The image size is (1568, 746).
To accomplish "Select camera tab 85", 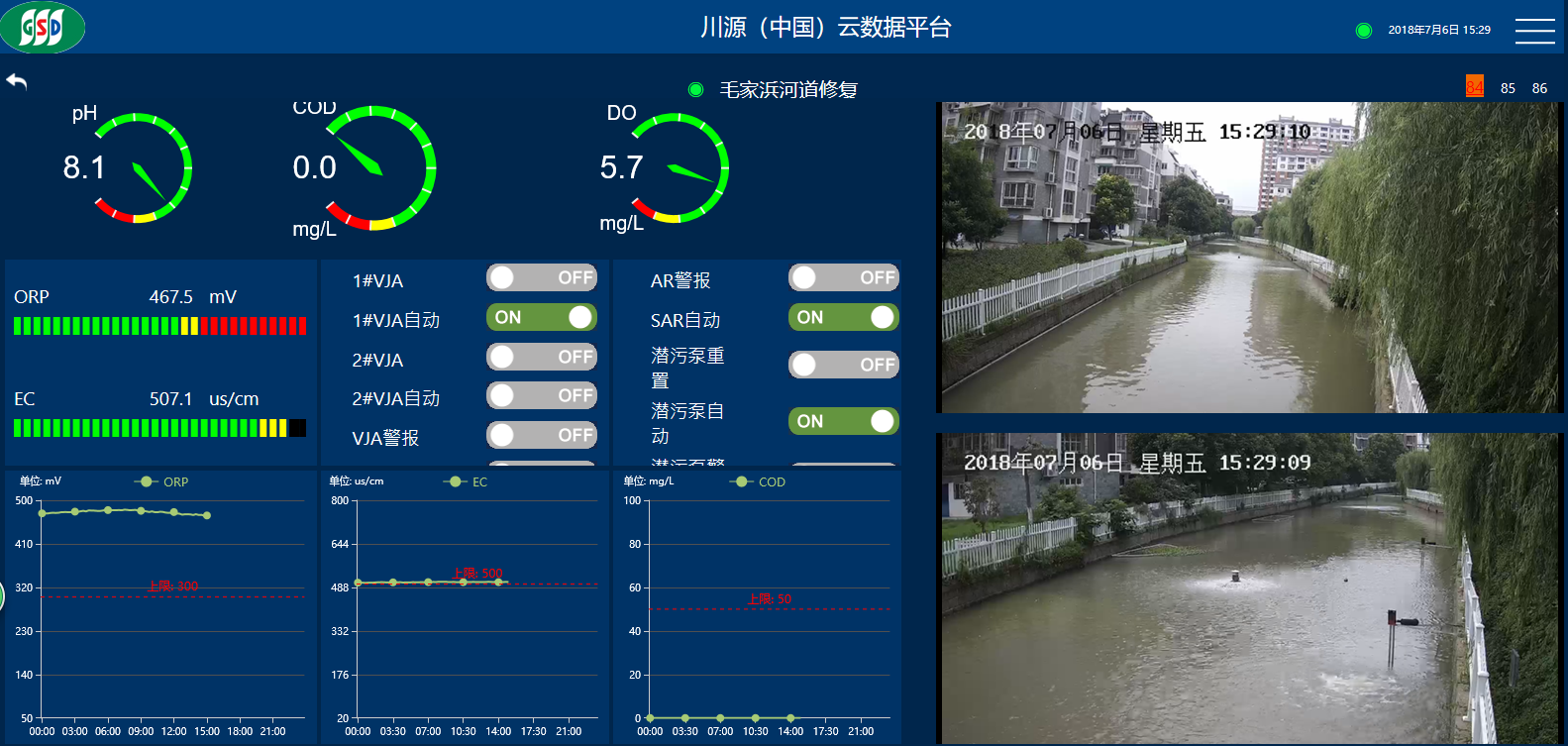I will 1508,88.
